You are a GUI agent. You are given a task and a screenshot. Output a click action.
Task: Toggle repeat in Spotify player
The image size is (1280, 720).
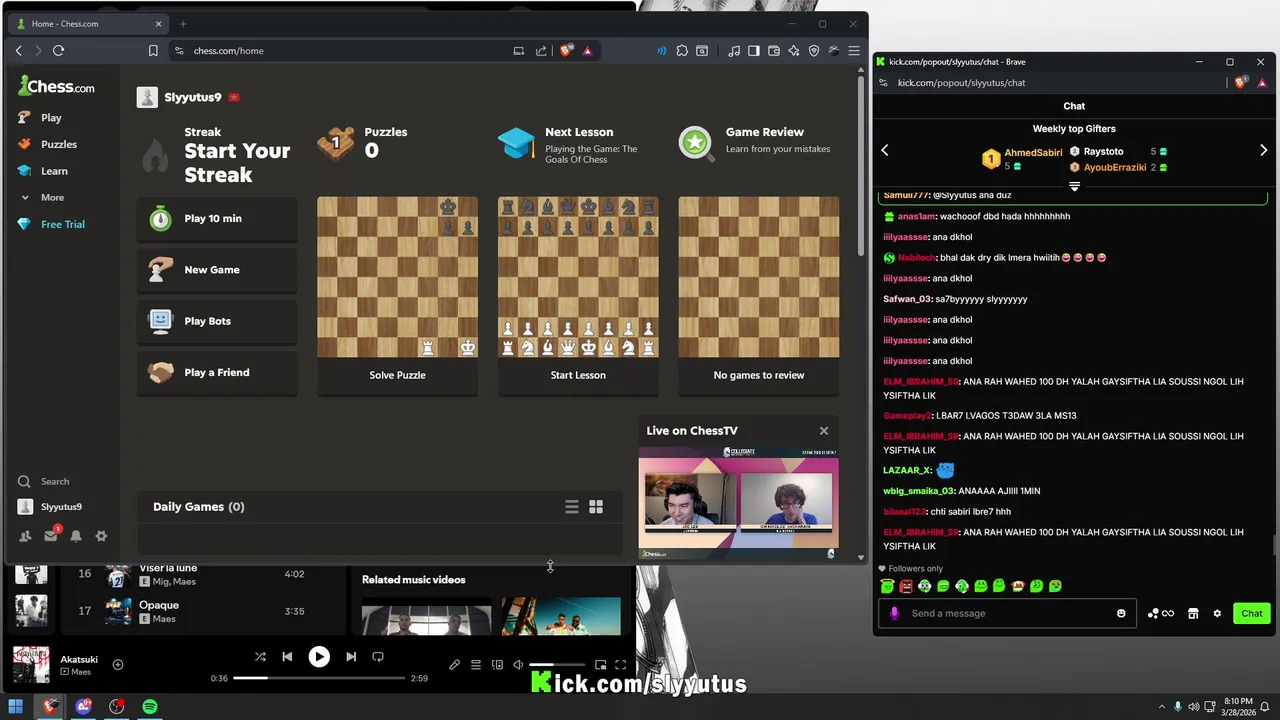(378, 657)
